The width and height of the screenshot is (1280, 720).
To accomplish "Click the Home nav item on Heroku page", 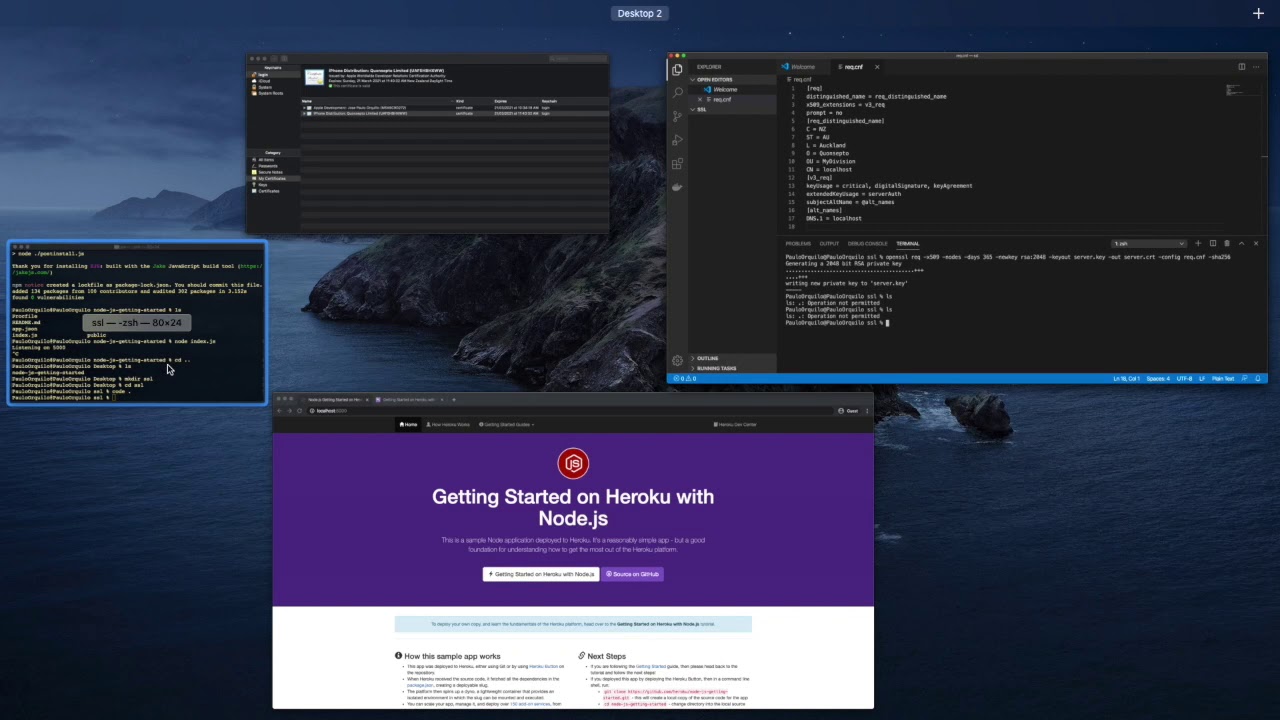I will [x=409, y=425].
